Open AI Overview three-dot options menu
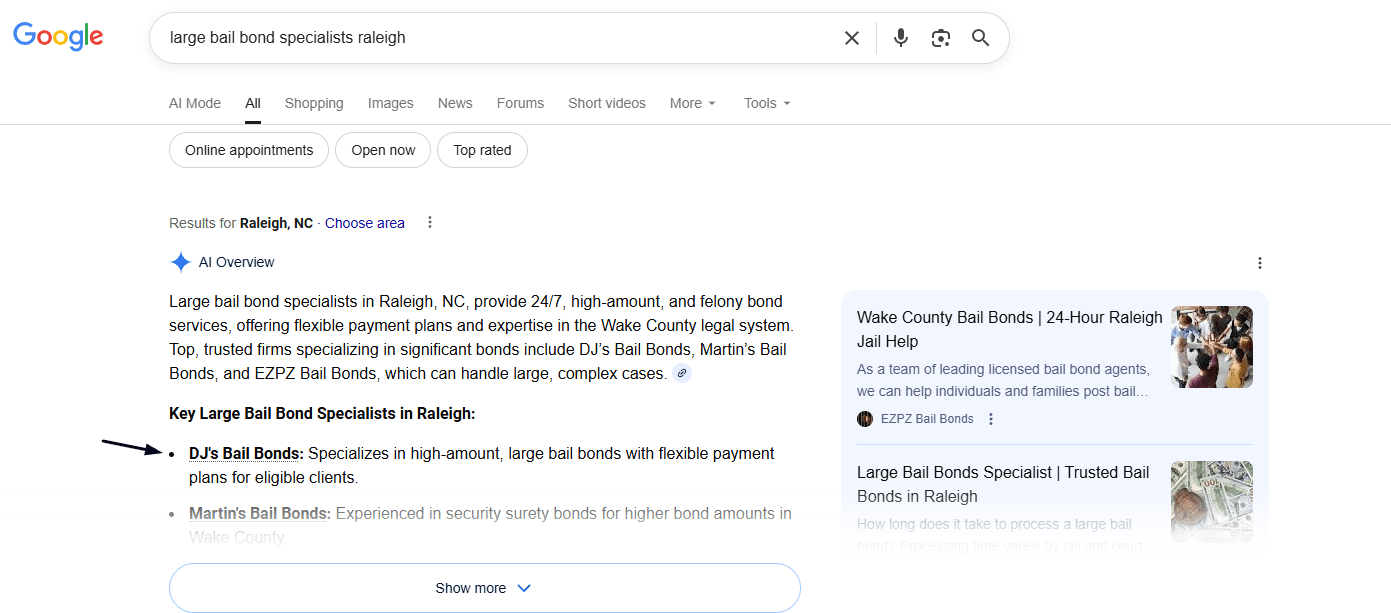The width and height of the screenshot is (1391, 613). click(1260, 263)
